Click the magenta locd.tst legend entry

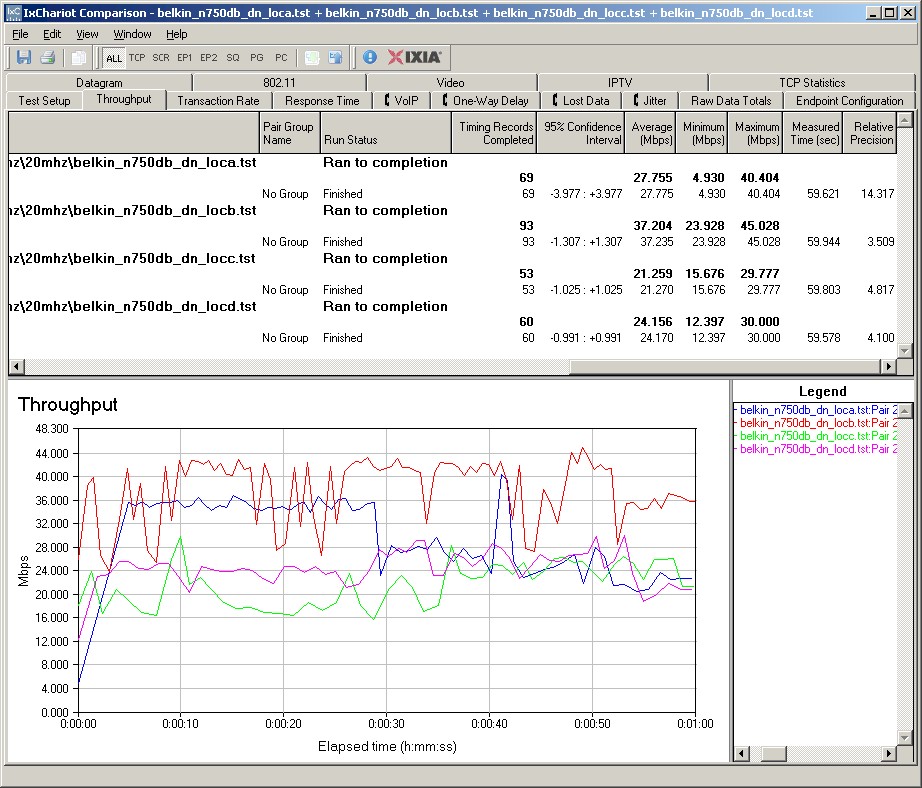click(816, 449)
